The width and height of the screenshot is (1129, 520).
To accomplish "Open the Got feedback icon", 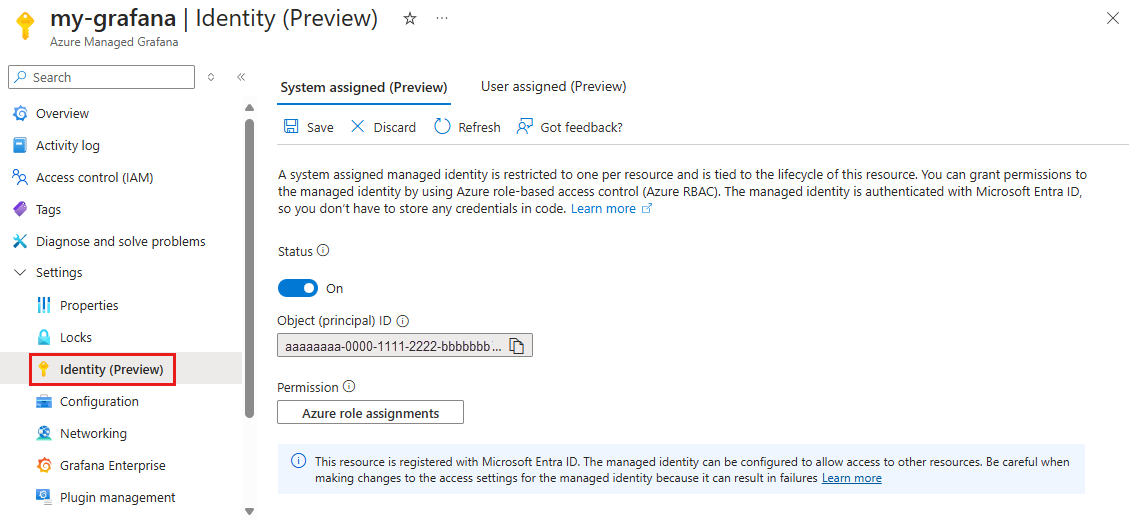I will point(525,127).
